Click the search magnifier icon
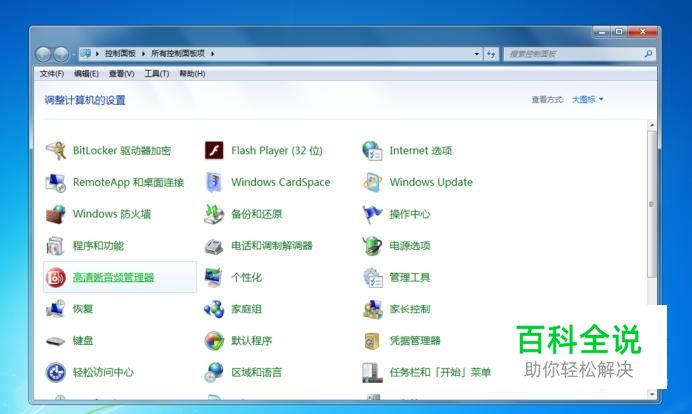The image size is (692, 414). point(648,54)
